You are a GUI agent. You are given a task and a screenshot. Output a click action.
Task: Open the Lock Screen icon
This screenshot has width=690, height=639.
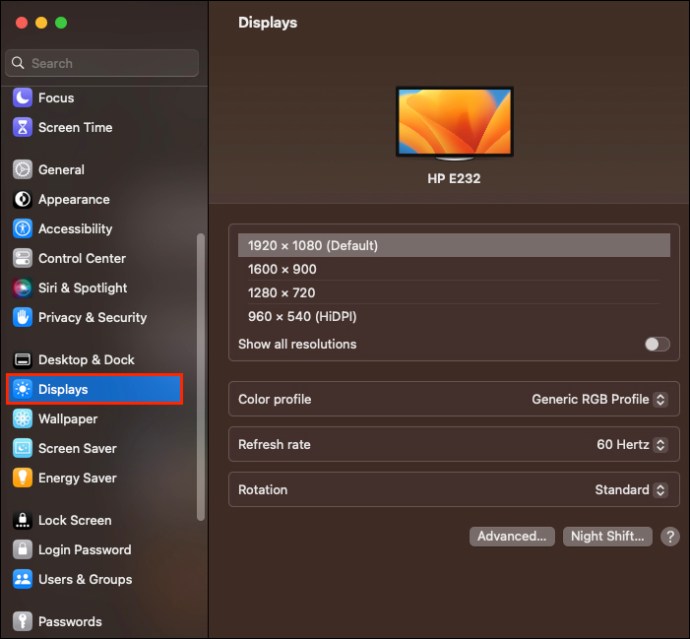point(22,520)
